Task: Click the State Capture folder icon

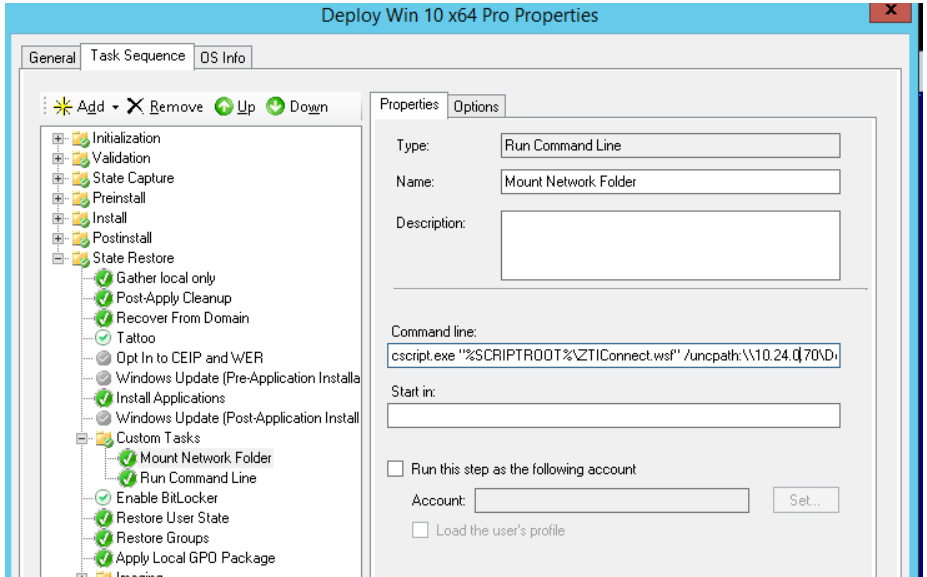Action: click(80, 179)
